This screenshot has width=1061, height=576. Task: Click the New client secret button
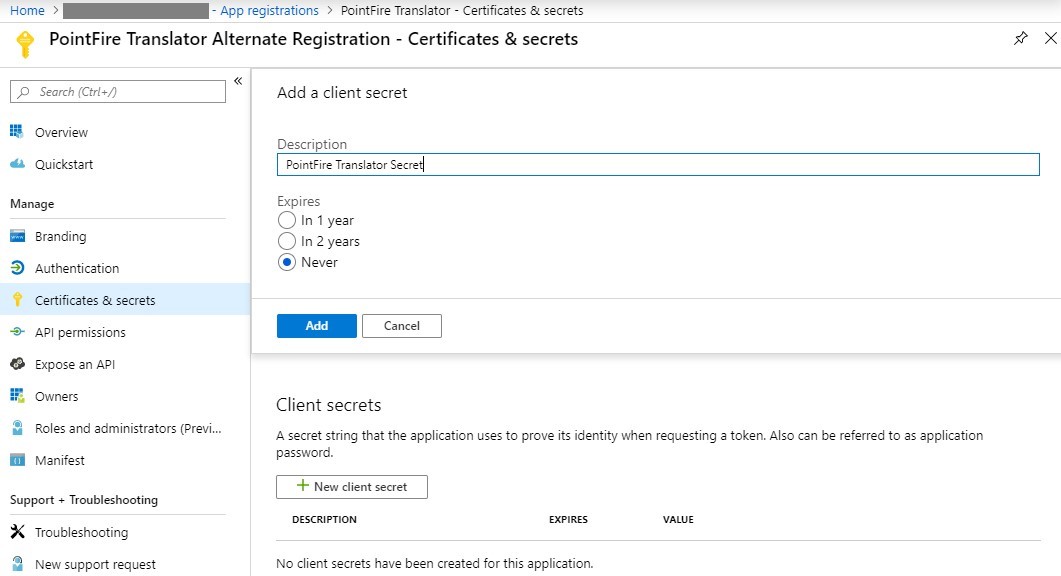click(x=352, y=487)
